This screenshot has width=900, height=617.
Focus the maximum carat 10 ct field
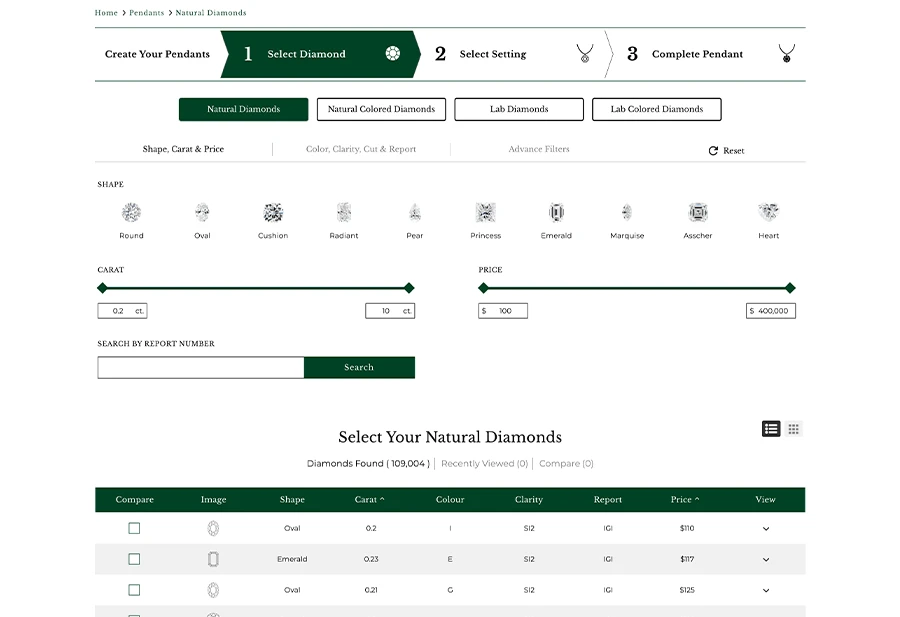point(390,311)
